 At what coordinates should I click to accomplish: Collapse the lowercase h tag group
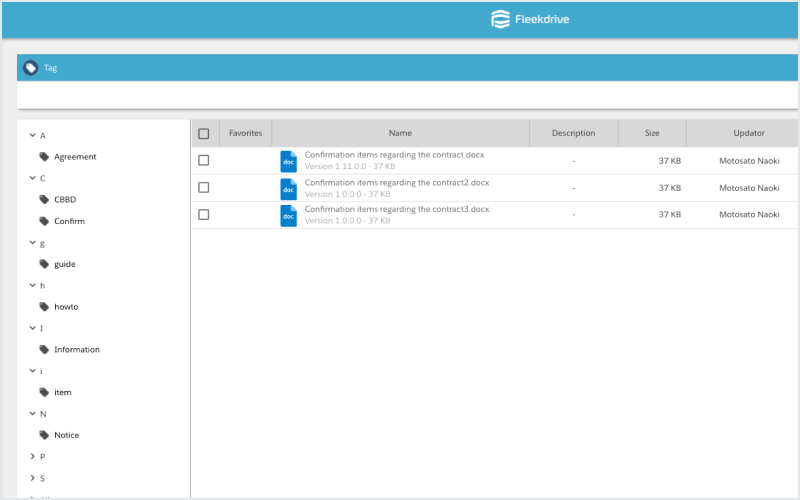point(33,285)
